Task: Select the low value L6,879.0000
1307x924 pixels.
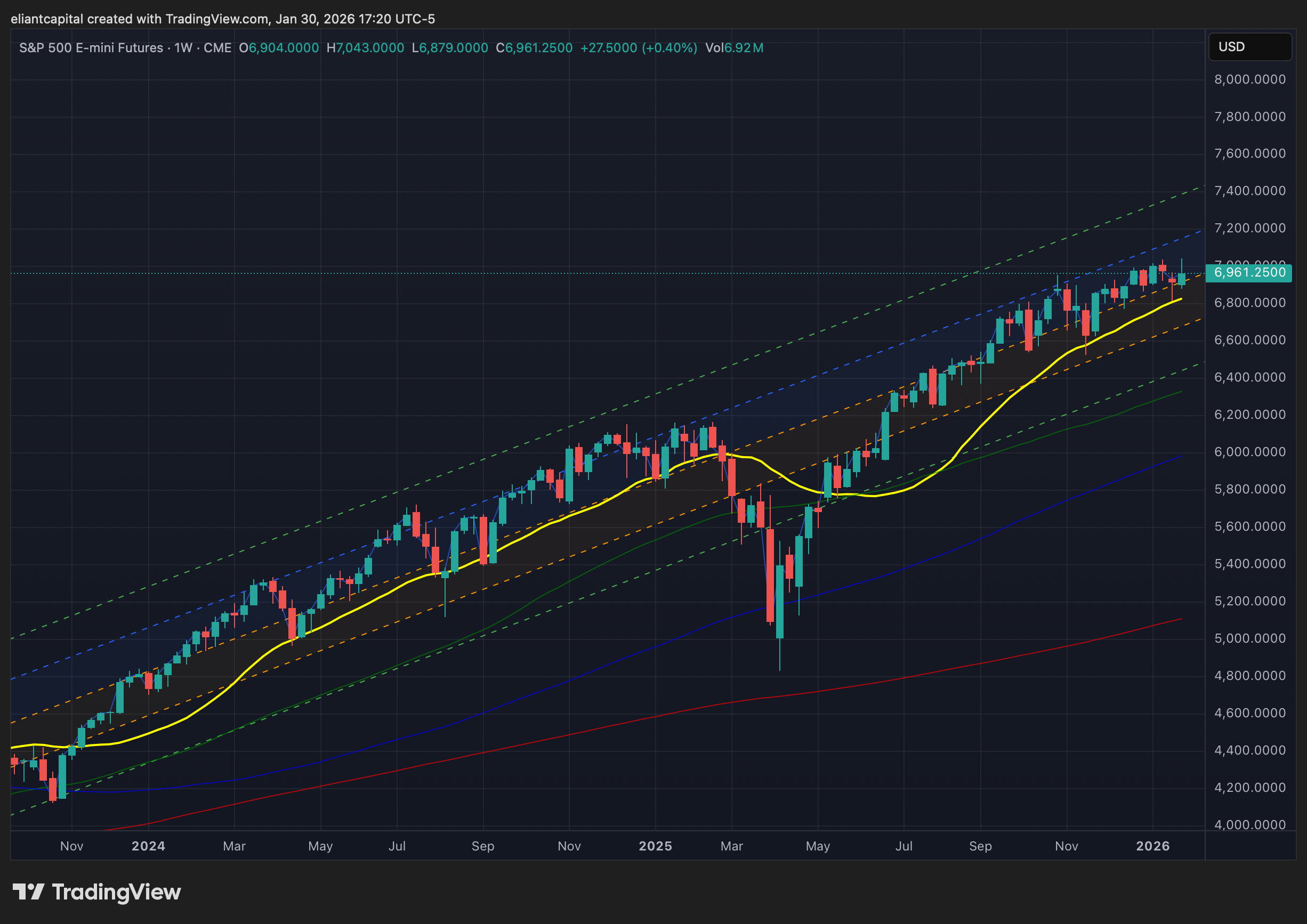Action: tap(450, 48)
